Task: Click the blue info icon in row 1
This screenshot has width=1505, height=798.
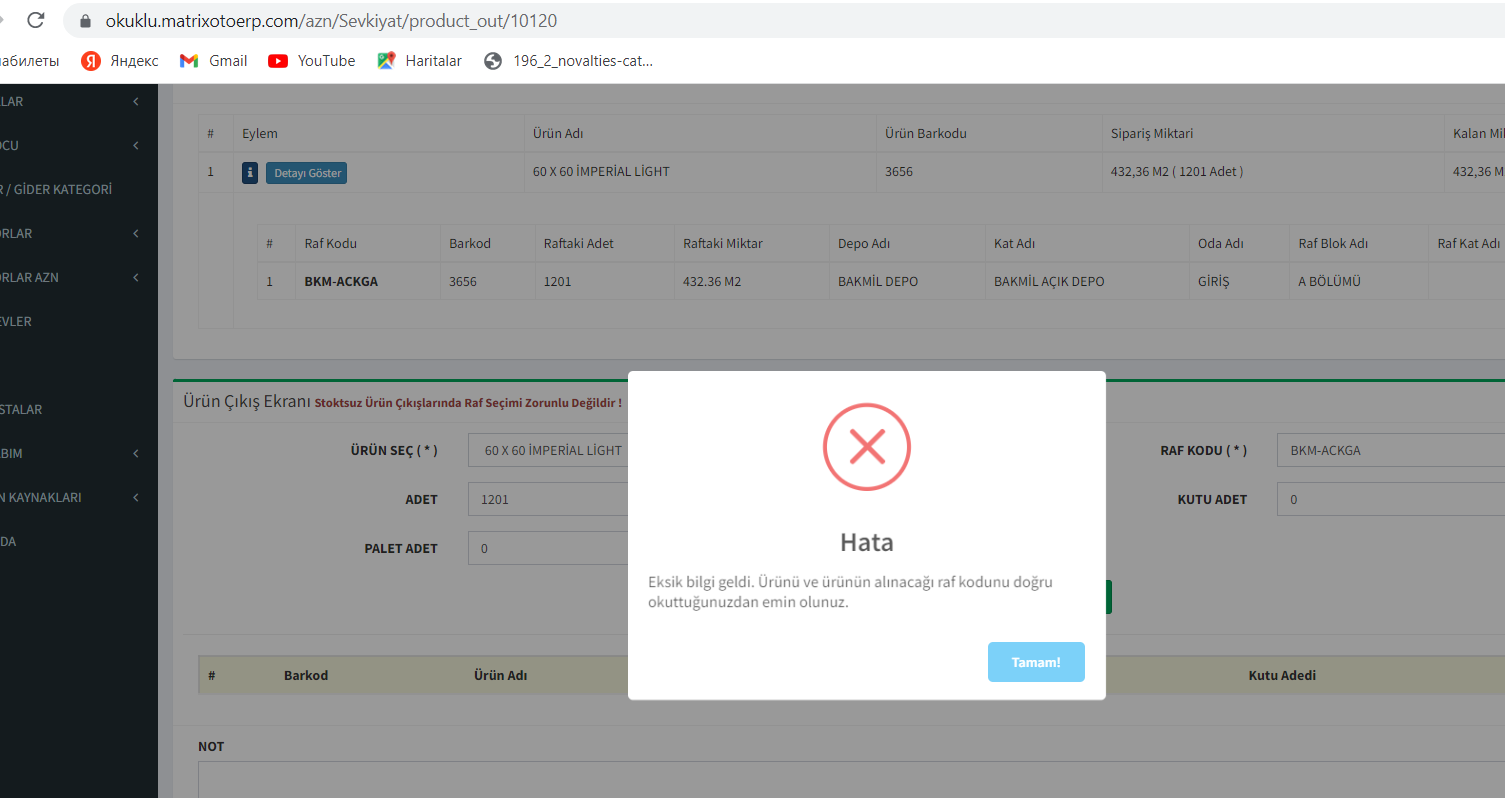Action: [x=250, y=173]
